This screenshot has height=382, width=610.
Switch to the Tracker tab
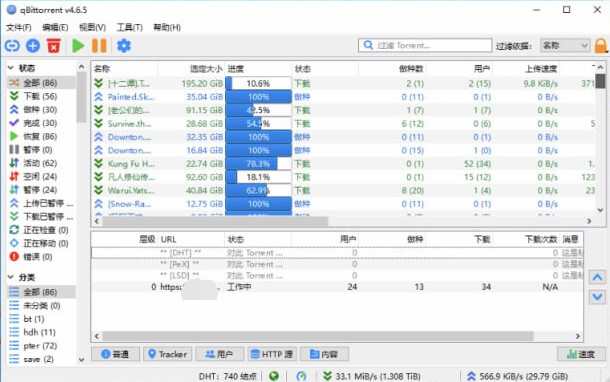point(168,354)
